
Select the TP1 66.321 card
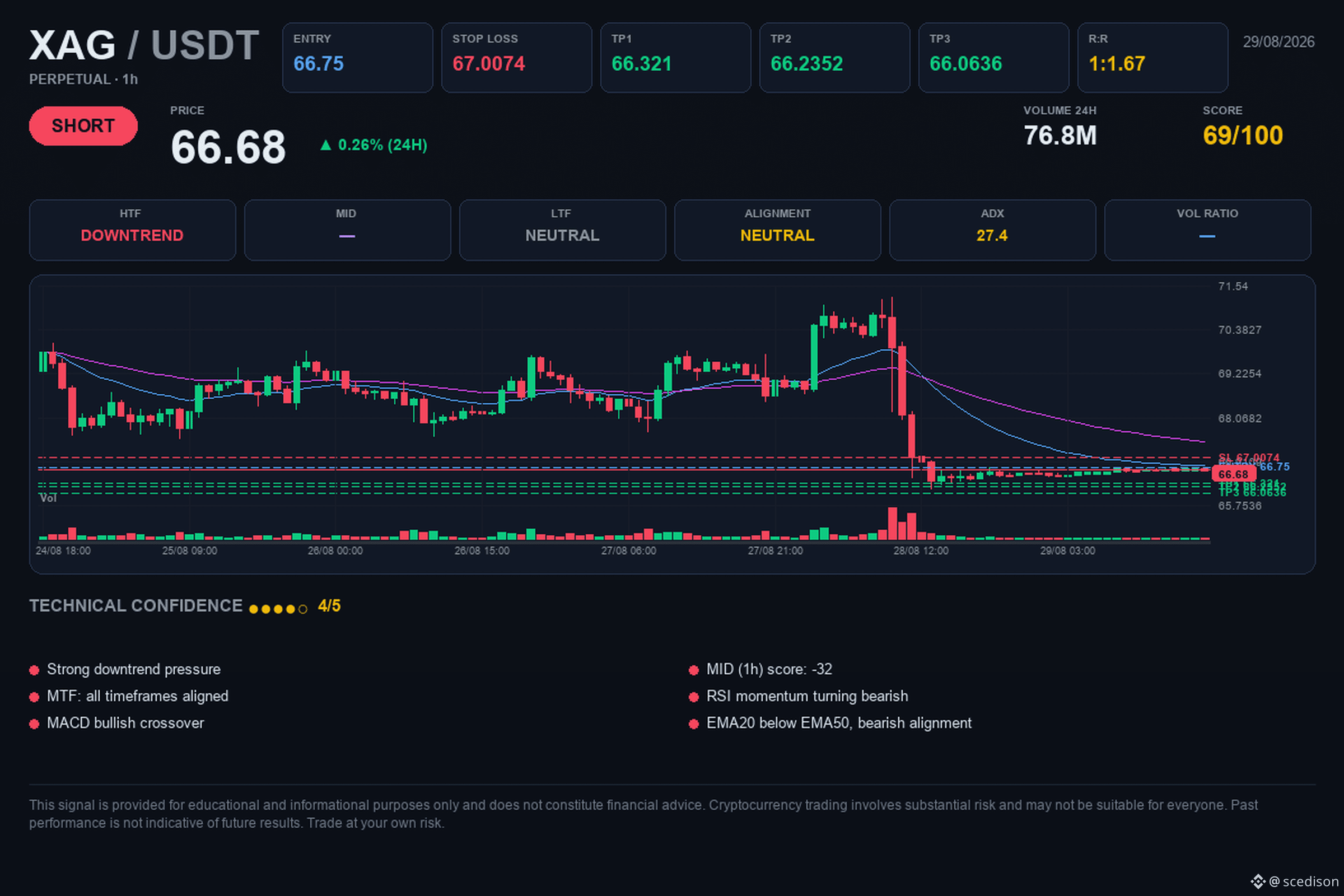coord(675,58)
